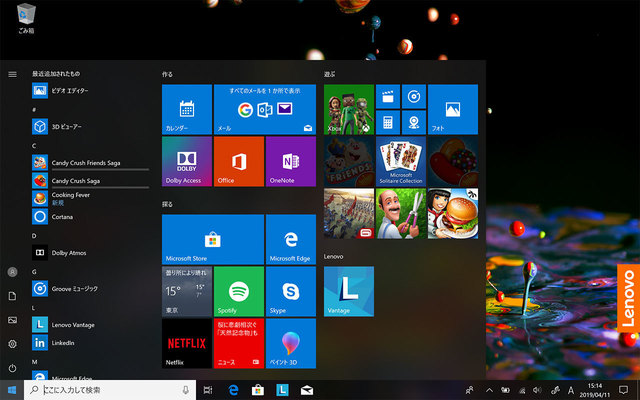Select Candy Crush Saga list entry
The width and height of the screenshot is (640, 400).
point(91,180)
